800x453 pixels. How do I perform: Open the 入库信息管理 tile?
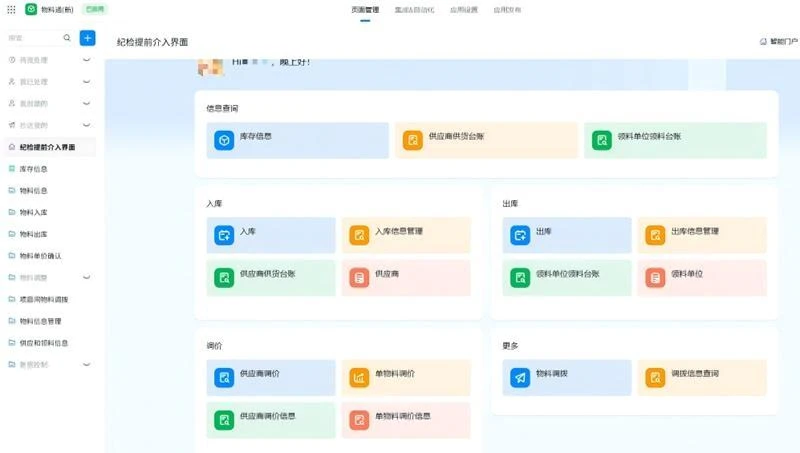405,235
